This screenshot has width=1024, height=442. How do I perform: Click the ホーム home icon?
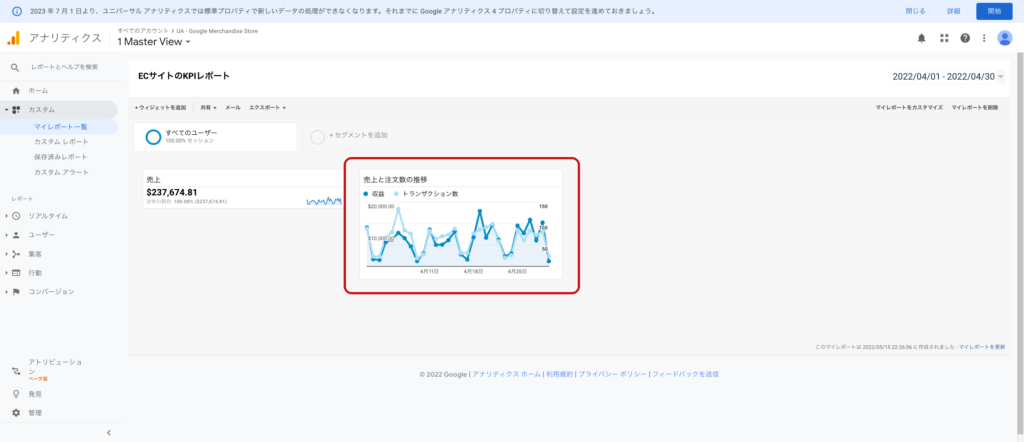pos(16,91)
